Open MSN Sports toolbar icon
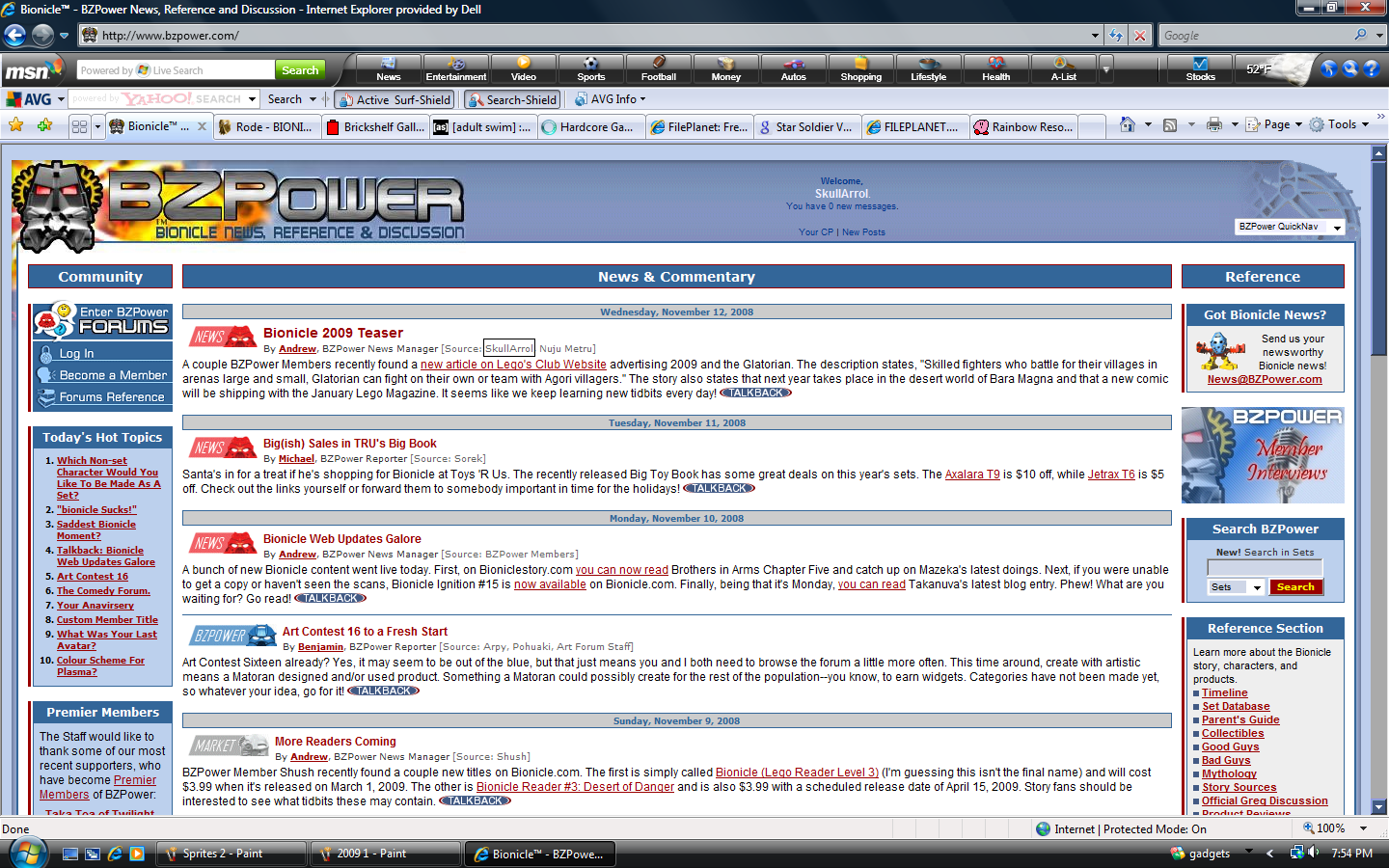The image size is (1389, 868). 591,69
